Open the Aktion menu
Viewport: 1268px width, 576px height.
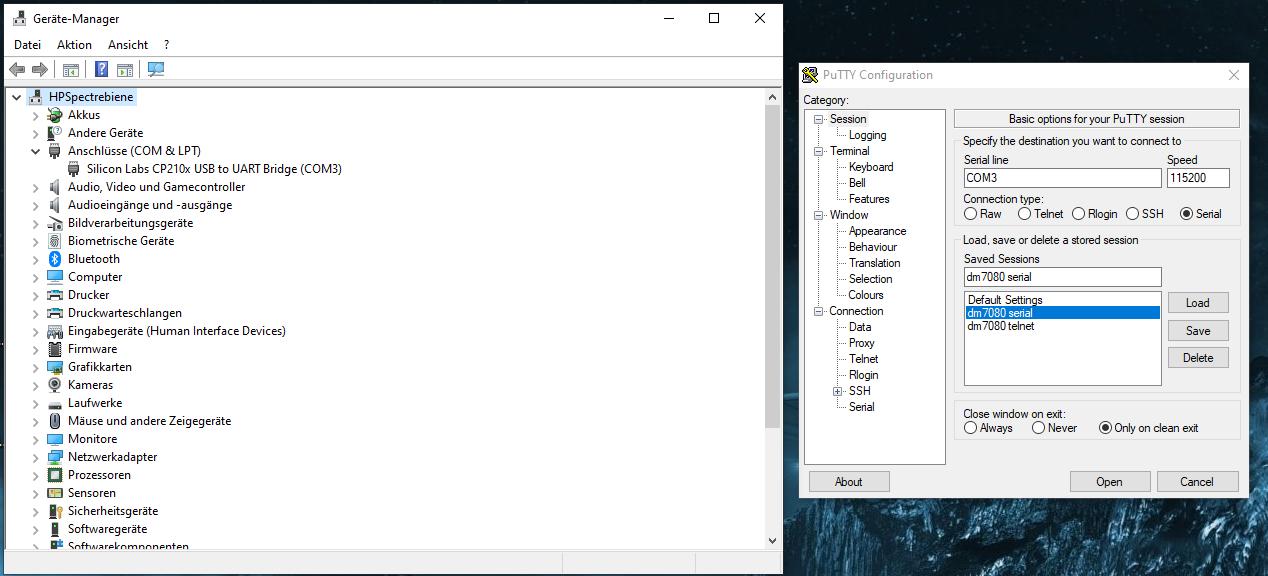pyautogui.click(x=74, y=45)
